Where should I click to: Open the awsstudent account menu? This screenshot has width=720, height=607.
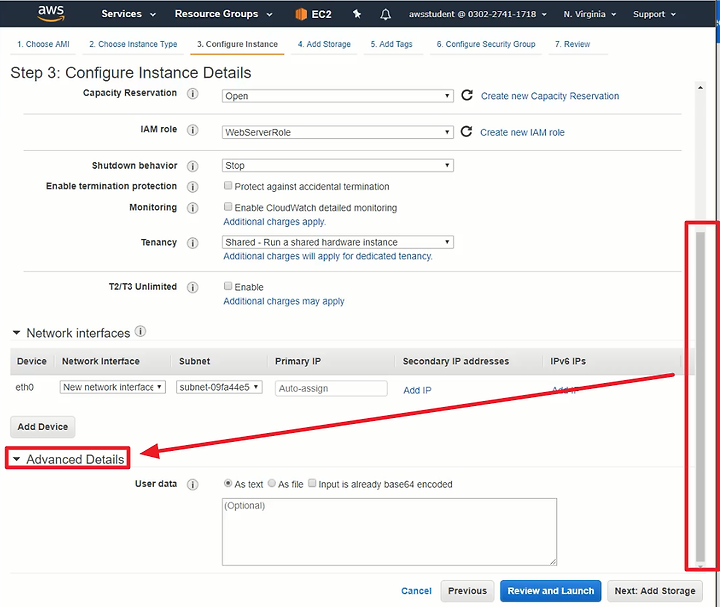[478, 14]
